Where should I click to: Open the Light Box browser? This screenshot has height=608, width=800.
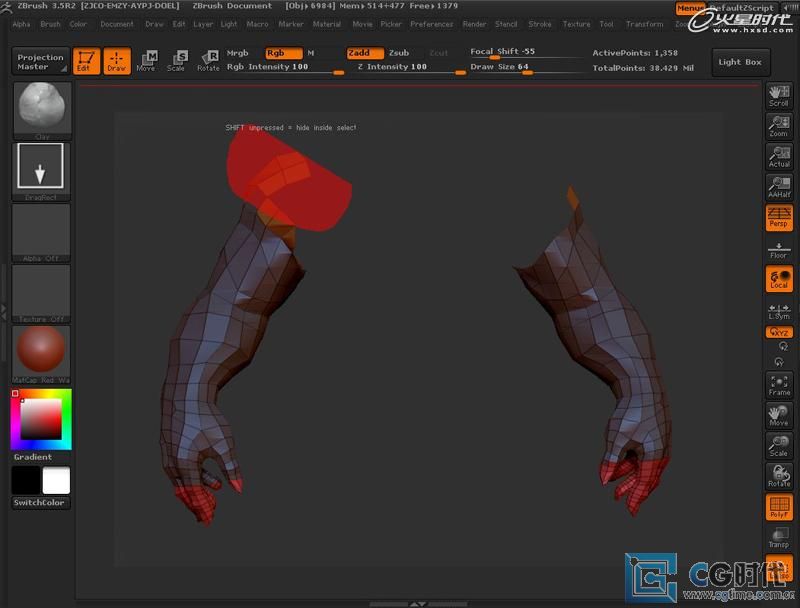click(740, 62)
